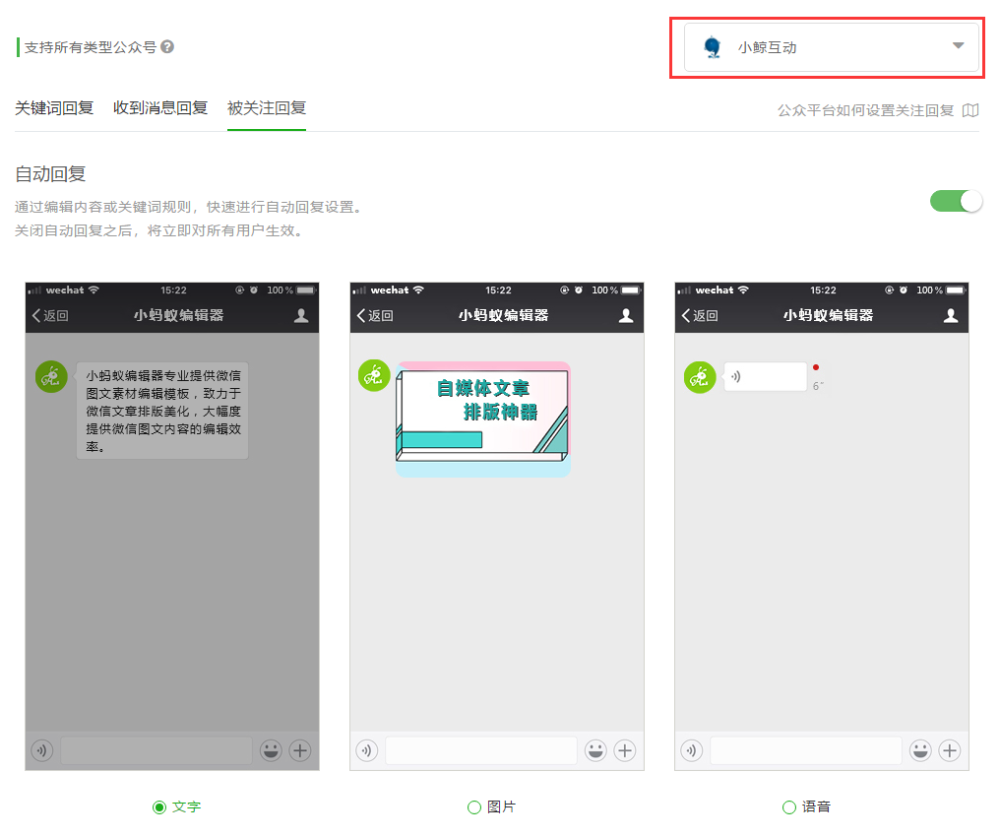Toggle the 自动回复 switch off
This screenshot has height=837, width=1000.
click(x=956, y=202)
